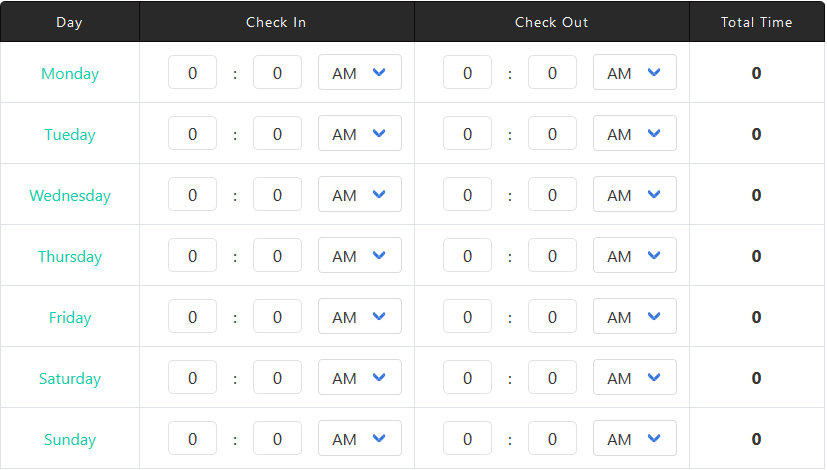Focus Sunday check-out hour field
The height and width of the screenshot is (470, 827).
point(467,438)
